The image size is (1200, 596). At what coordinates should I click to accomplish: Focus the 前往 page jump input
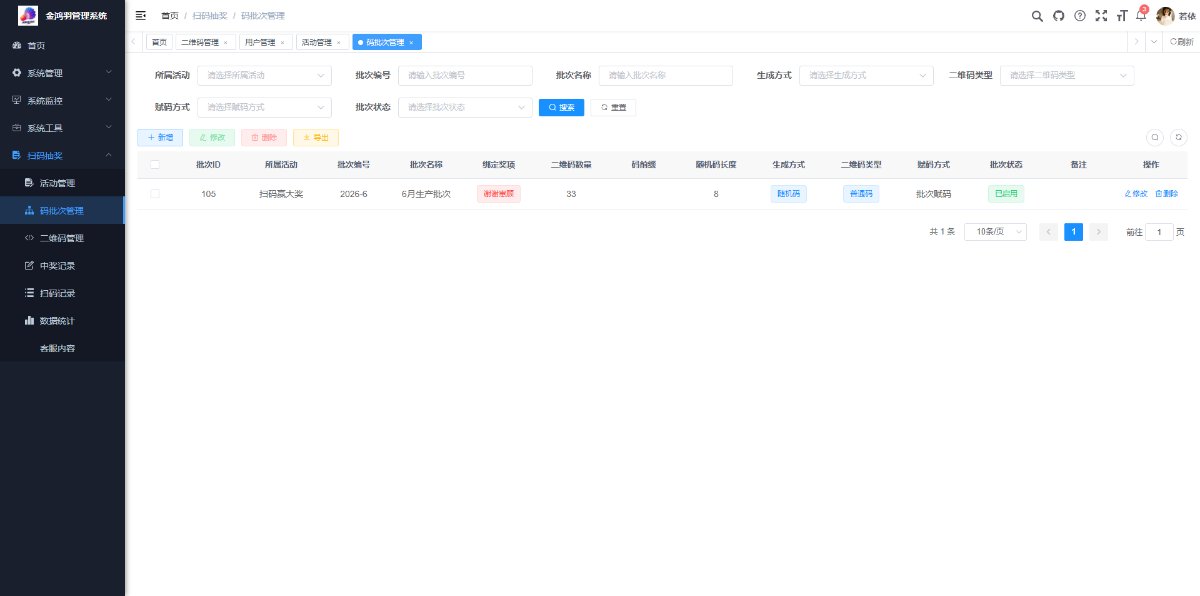1159,232
